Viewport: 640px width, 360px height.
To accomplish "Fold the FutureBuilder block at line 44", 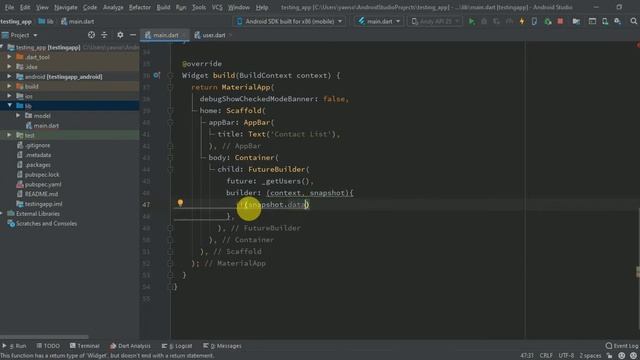I will click(171, 169).
